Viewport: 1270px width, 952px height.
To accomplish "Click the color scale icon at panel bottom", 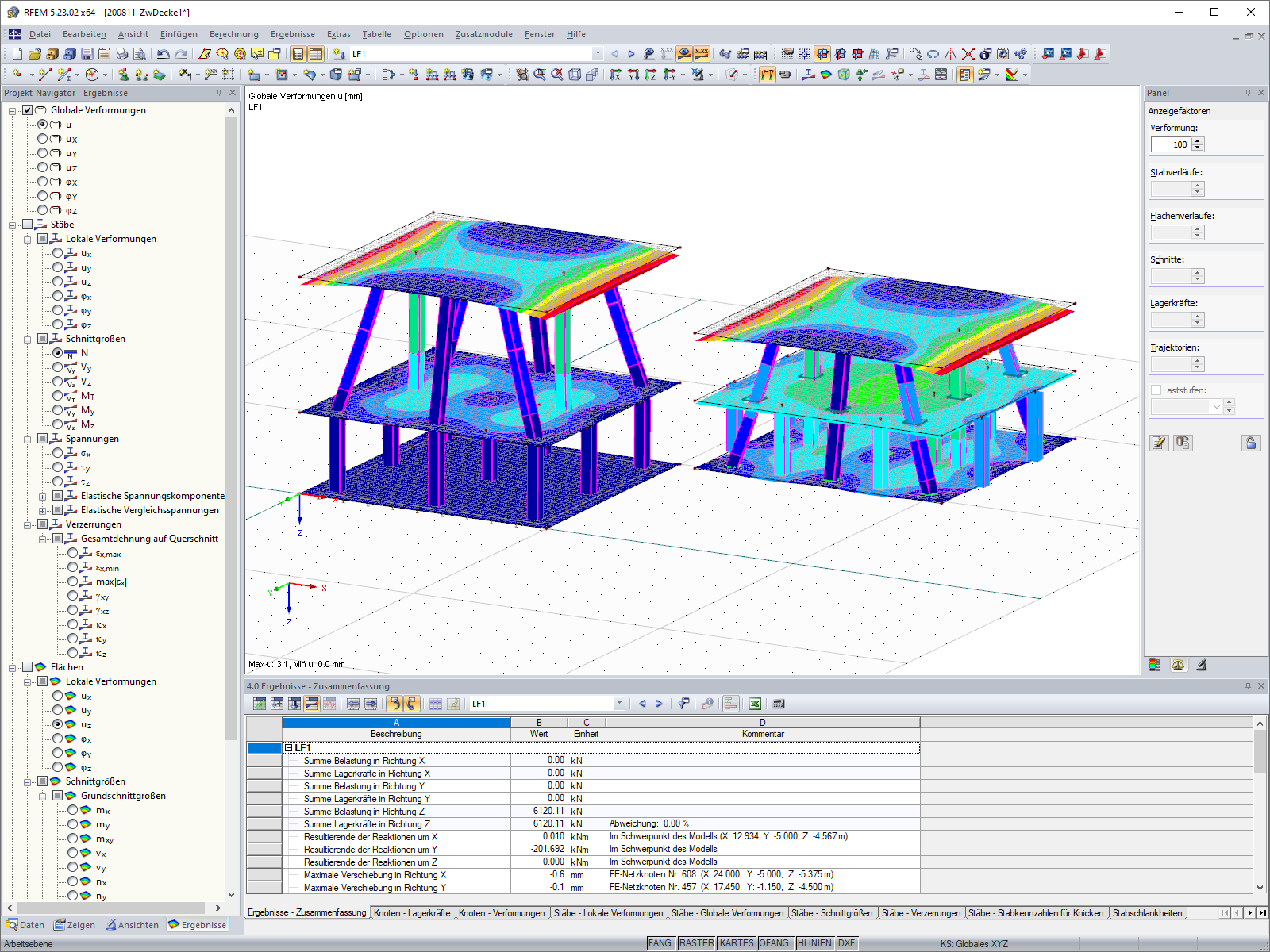I will (1155, 665).
